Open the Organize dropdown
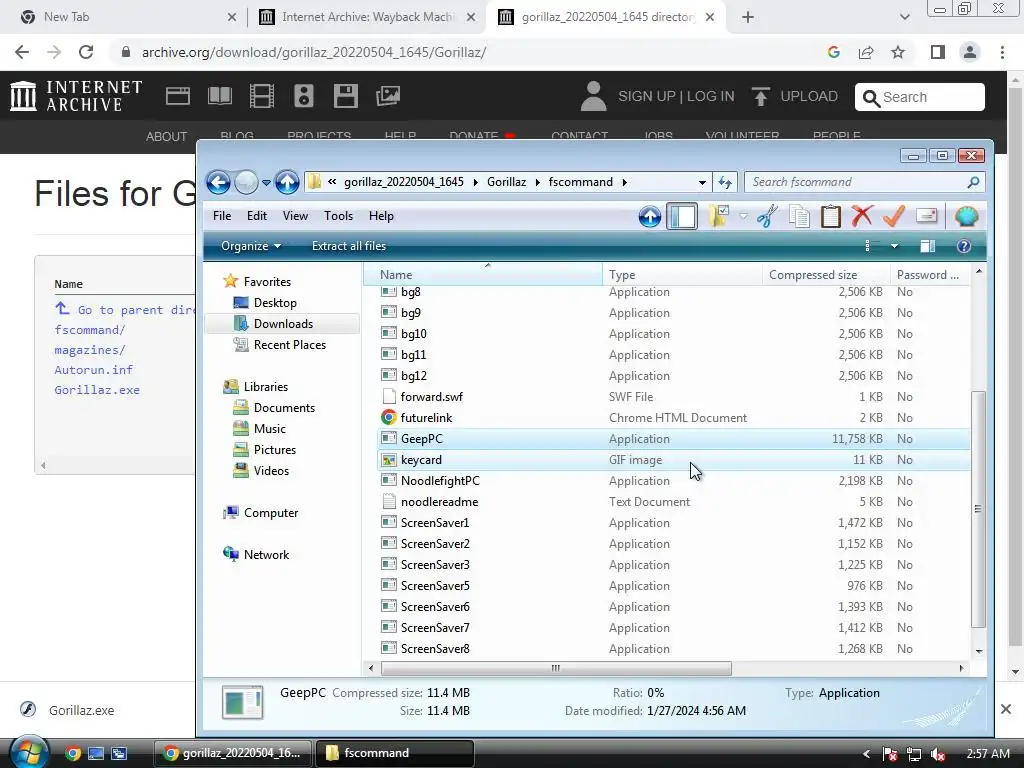This screenshot has width=1024, height=768. tap(251, 246)
